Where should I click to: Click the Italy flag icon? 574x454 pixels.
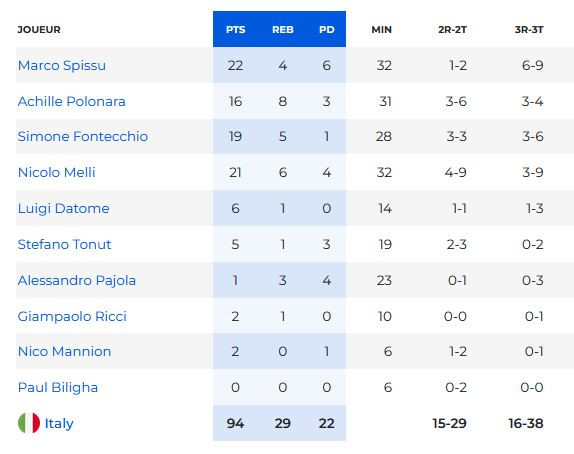tap(29, 423)
